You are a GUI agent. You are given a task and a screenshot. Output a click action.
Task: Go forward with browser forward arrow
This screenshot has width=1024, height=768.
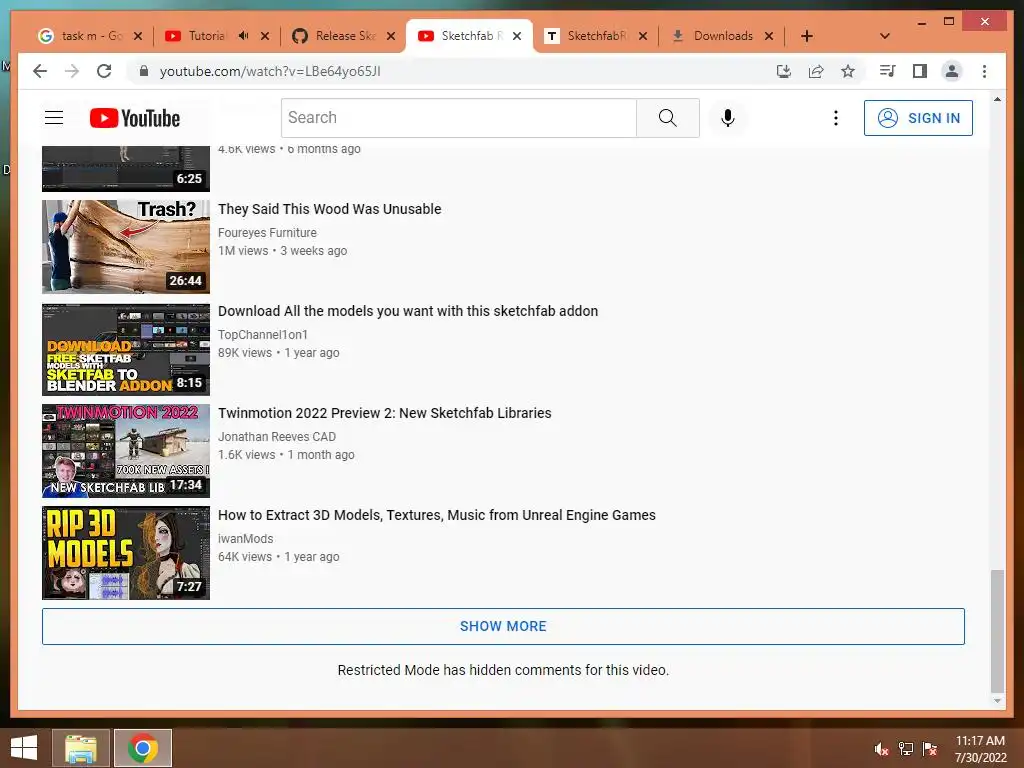pos(72,71)
